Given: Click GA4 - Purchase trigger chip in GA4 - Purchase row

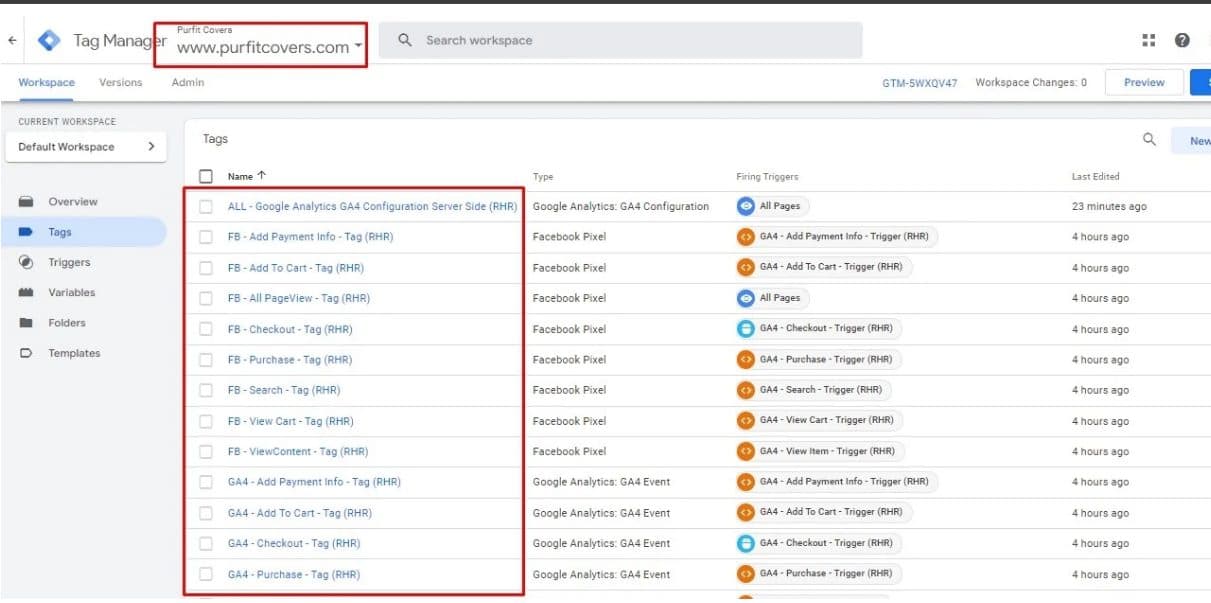Looking at the screenshot, I should 818,574.
